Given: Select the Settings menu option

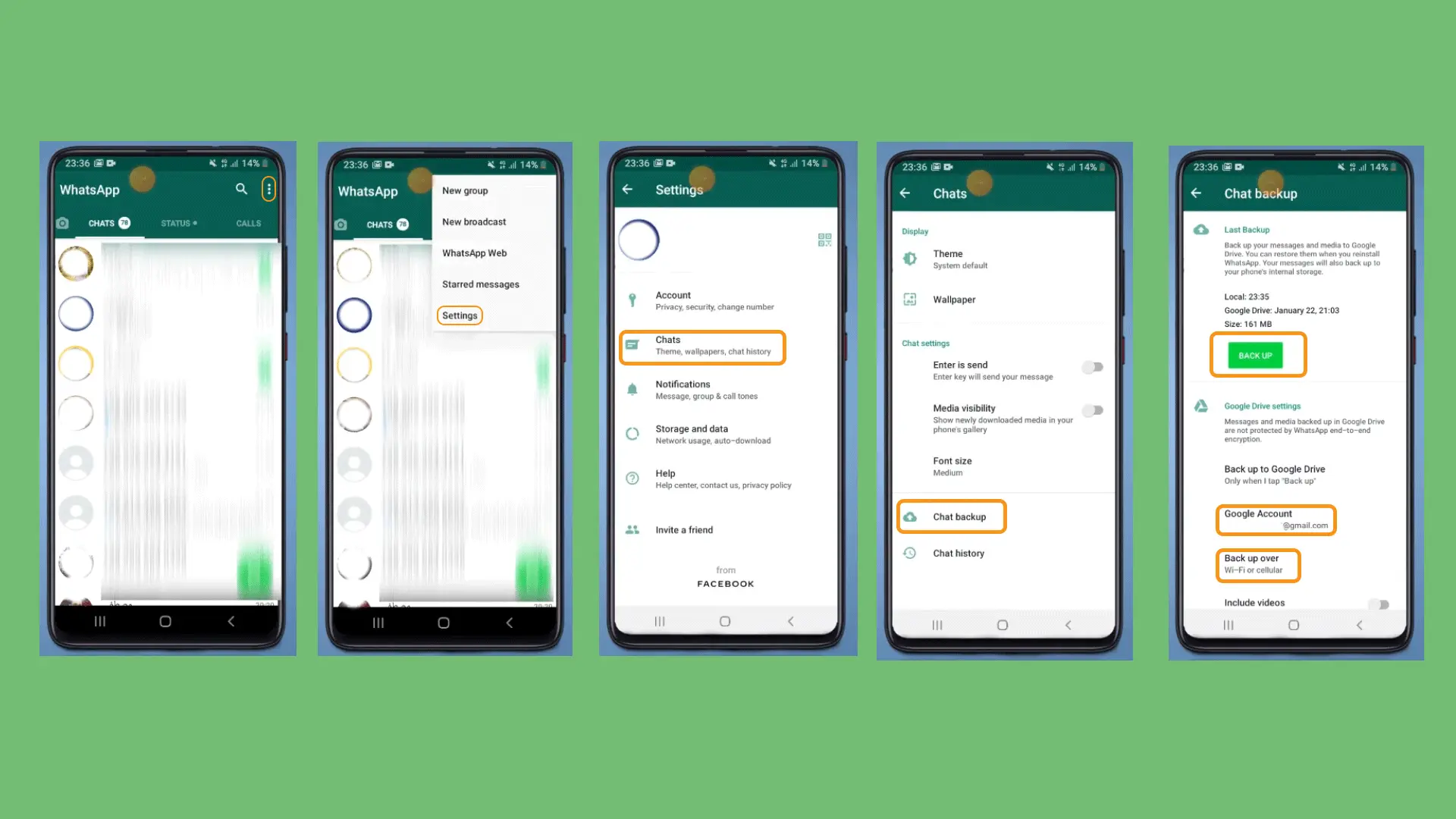Looking at the screenshot, I should pos(460,315).
